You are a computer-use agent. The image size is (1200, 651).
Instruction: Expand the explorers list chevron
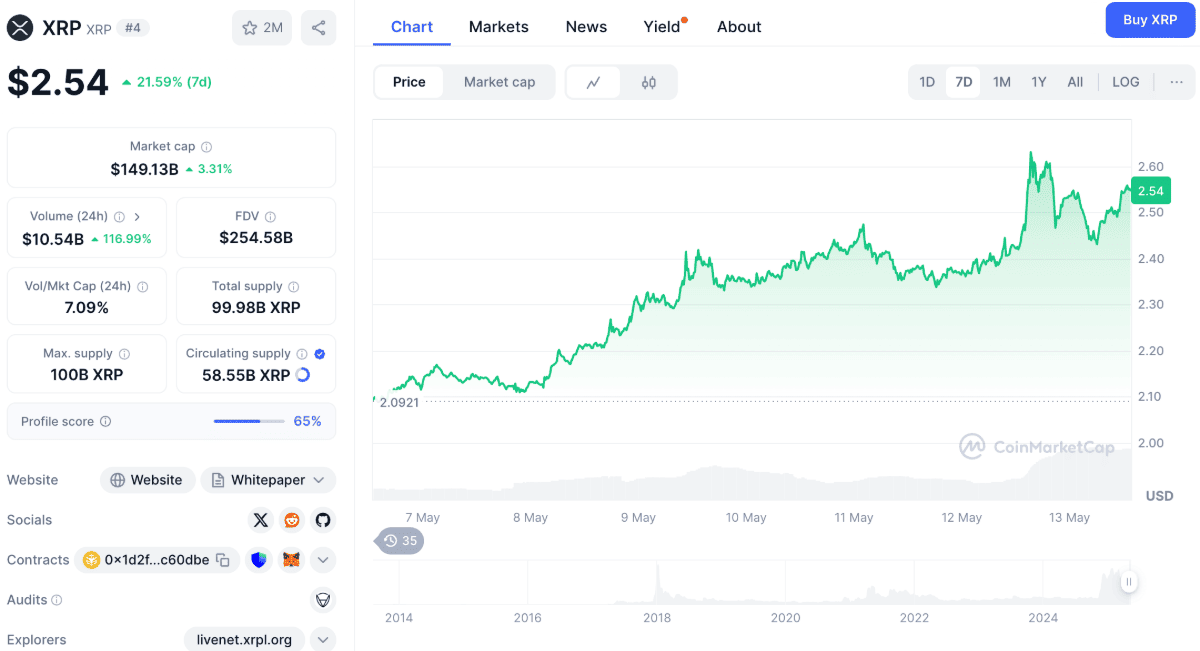[x=322, y=639]
